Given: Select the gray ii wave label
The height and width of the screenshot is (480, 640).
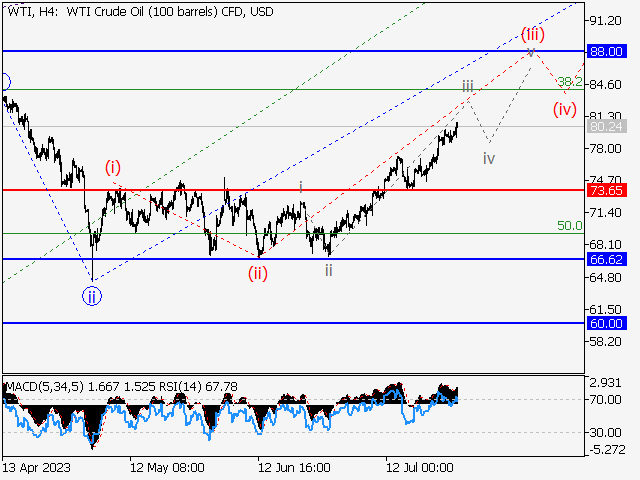Looking at the screenshot, I should point(329,270).
